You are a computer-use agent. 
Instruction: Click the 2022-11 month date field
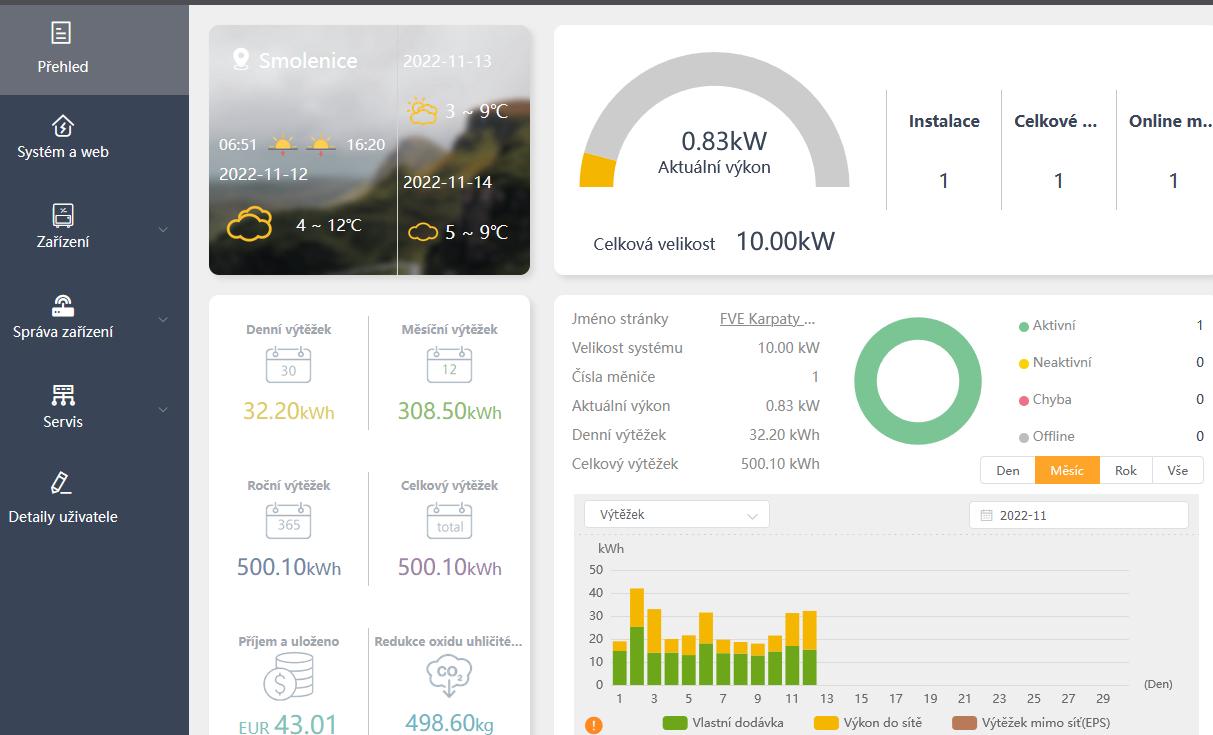tap(1078, 515)
